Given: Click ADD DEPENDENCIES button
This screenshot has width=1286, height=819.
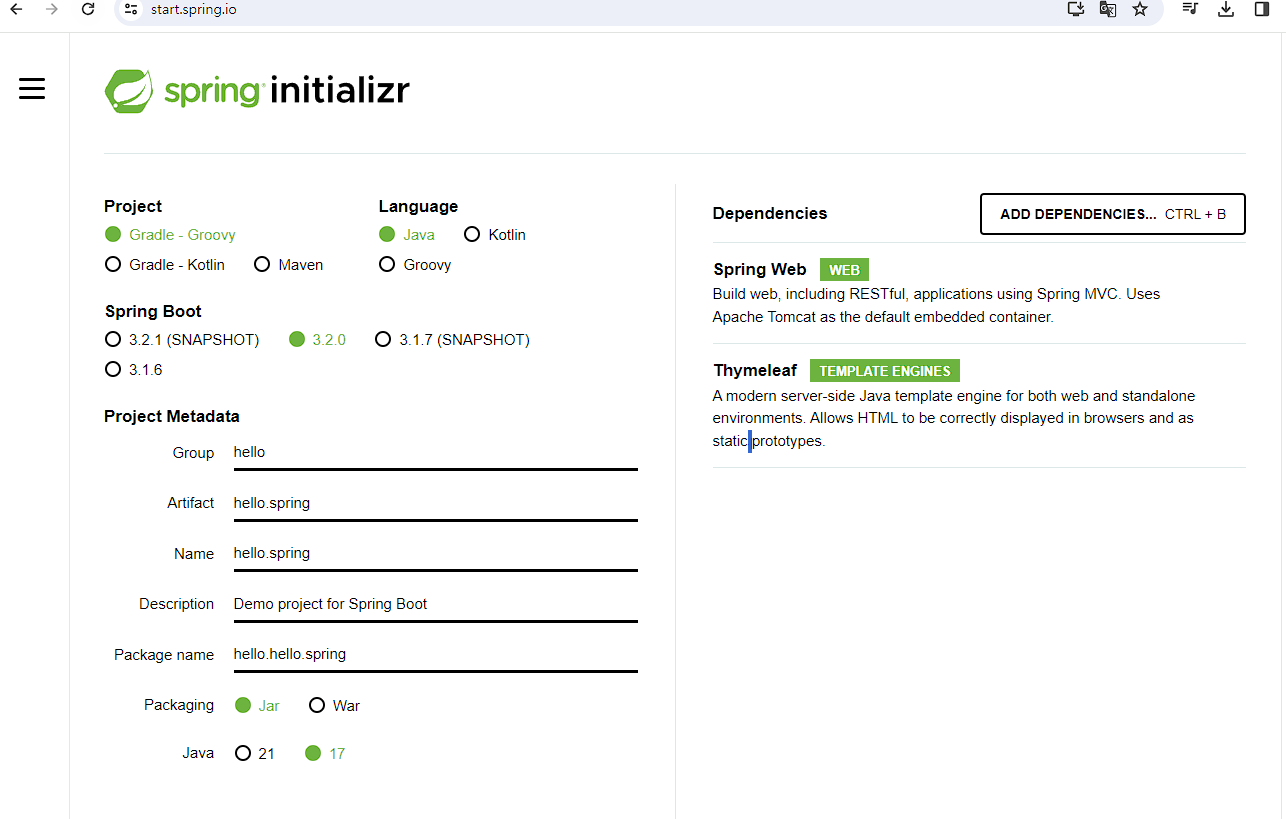Looking at the screenshot, I should 1113,214.
